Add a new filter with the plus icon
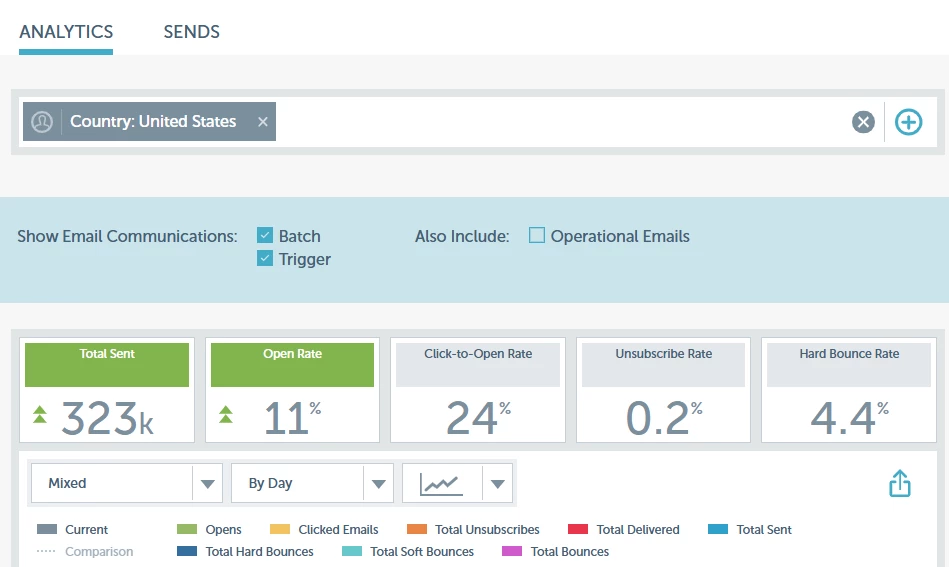This screenshot has width=949, height=567. click(908, 122)
